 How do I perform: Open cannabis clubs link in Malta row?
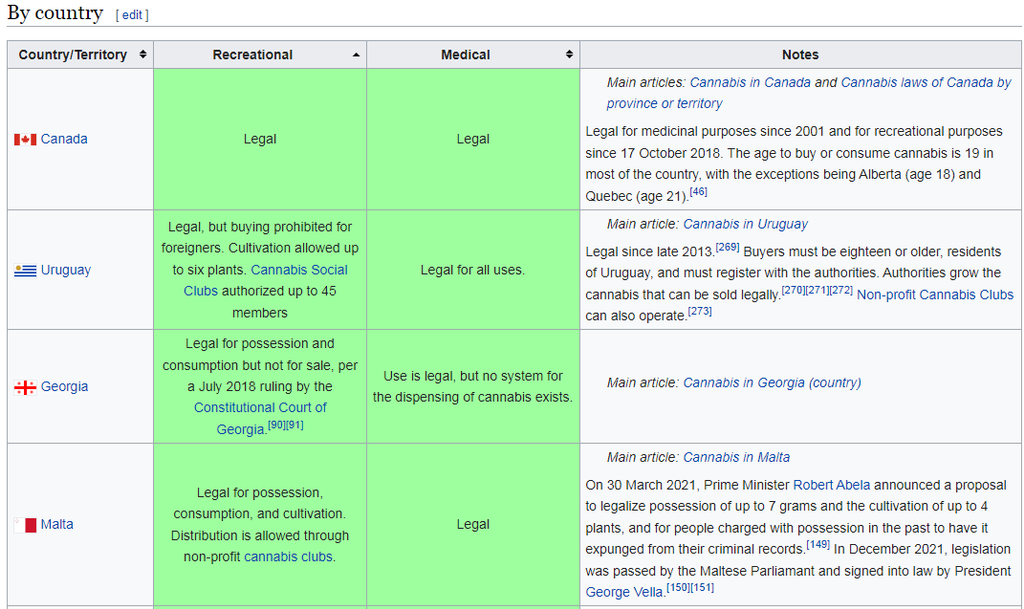pyautogui.click(x=288, y=557)
